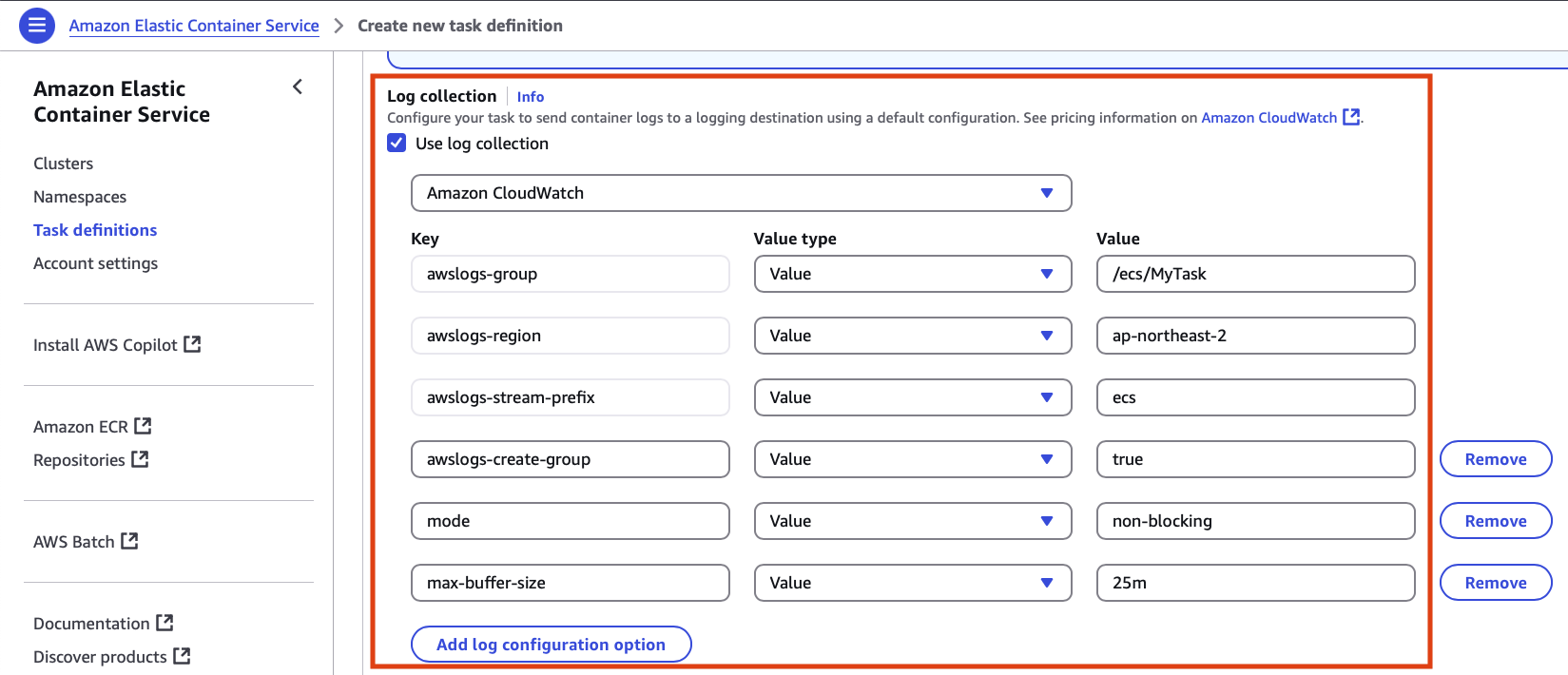Open Value type dropdown for max-buffer-size

[913, 583]
